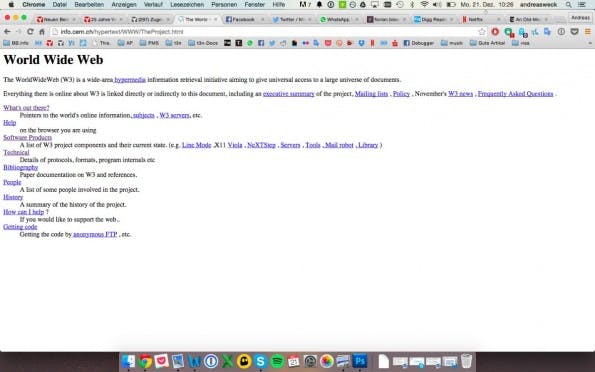The image size is (595, 372).
Task: Open the Getting code link
Action: tap(20, 227)
